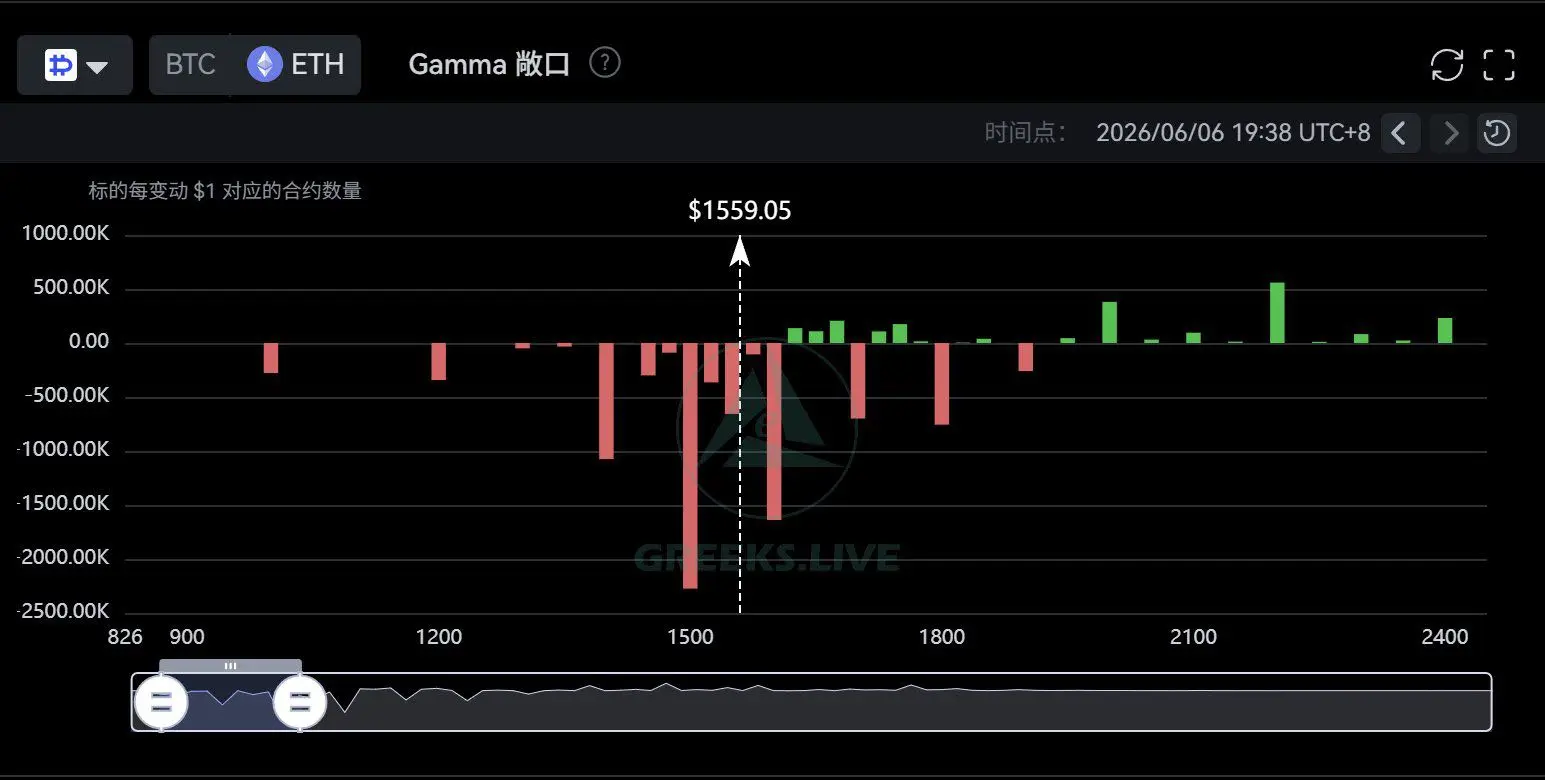Click the green bar at 2200 strike
Viewport: 1545px width, 780px height.
pos(1277,313)
